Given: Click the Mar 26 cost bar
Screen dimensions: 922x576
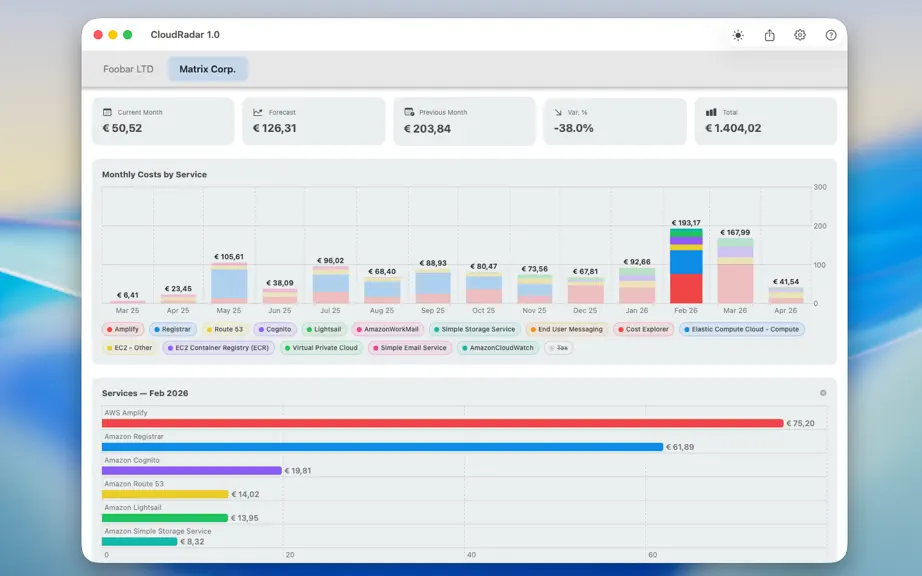Looking at the screenshot, I should point(735,270).
